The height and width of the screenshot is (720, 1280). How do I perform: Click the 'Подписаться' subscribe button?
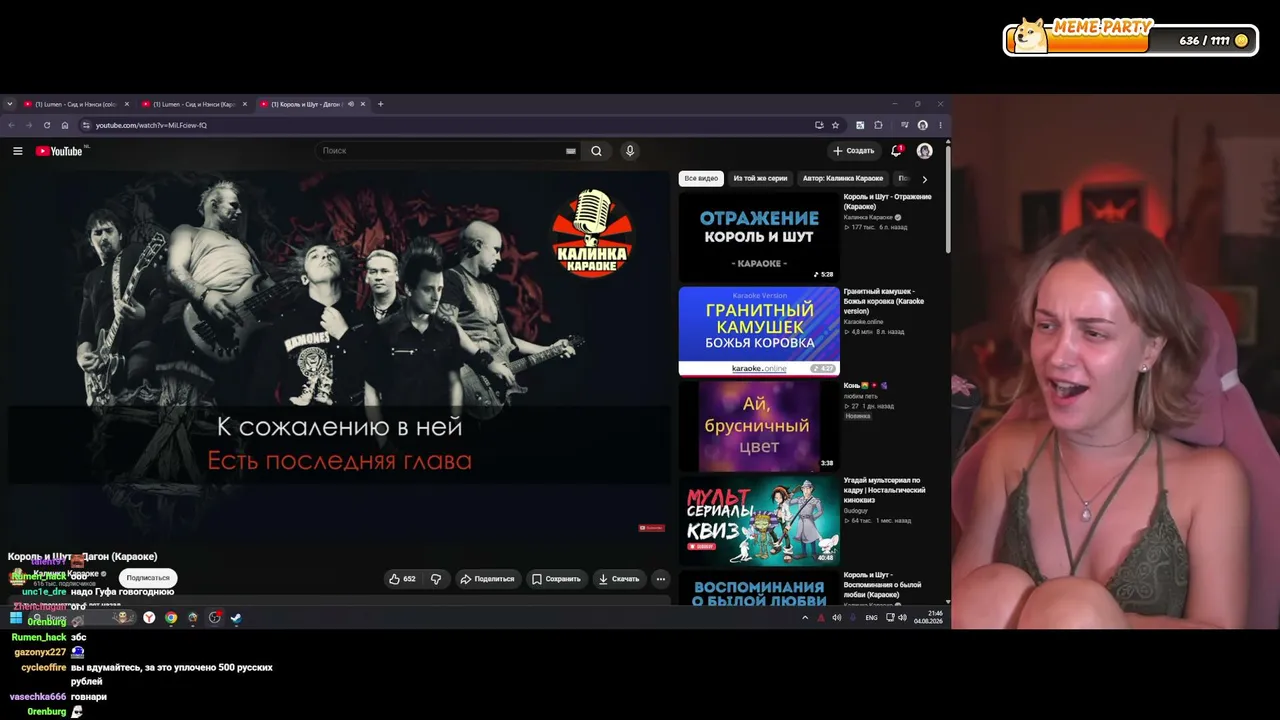(x=148, y=578)
